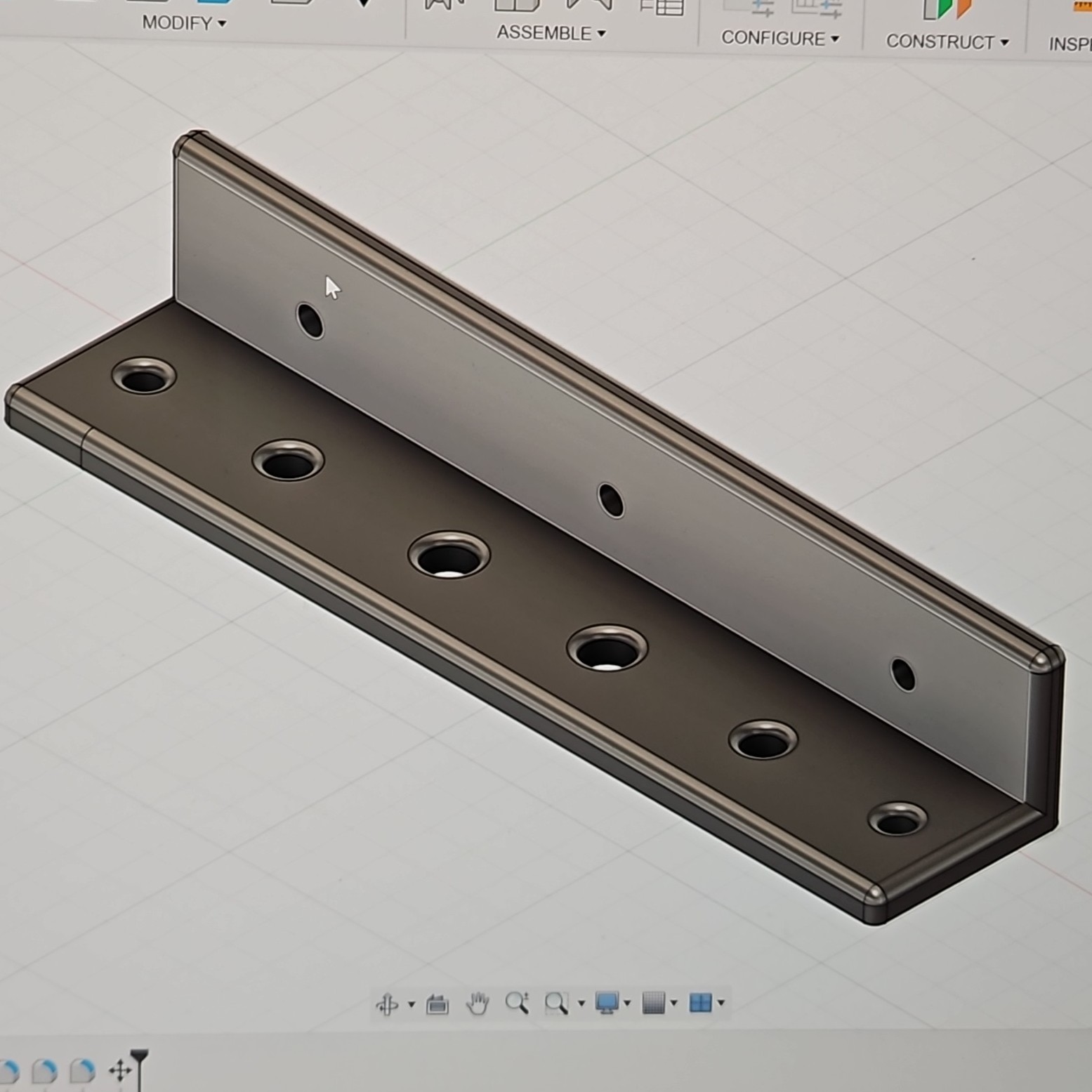Click the Grid and Snaps icon
Viewport: 1092px width, 1092px height.
click(x=653, y=1003)
